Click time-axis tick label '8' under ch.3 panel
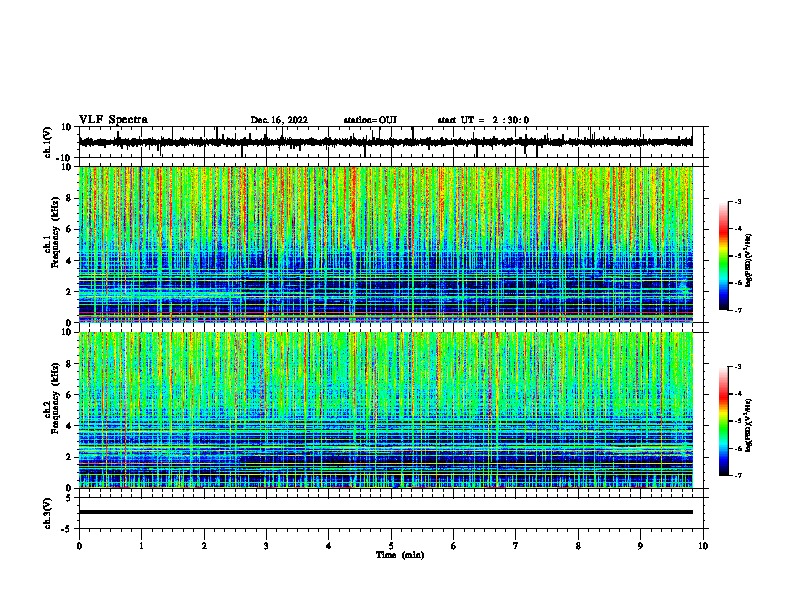 pyautogui.click(x=578, y=546)
